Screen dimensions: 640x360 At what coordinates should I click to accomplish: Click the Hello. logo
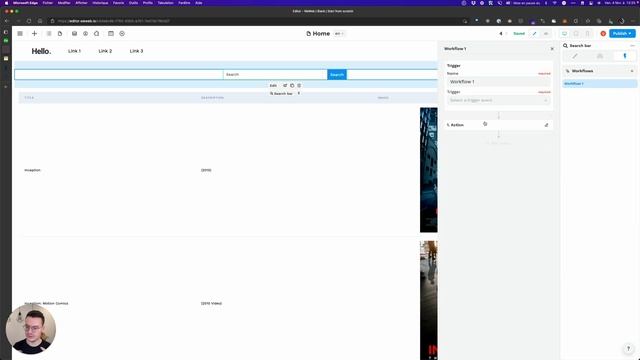coord(41,51)
